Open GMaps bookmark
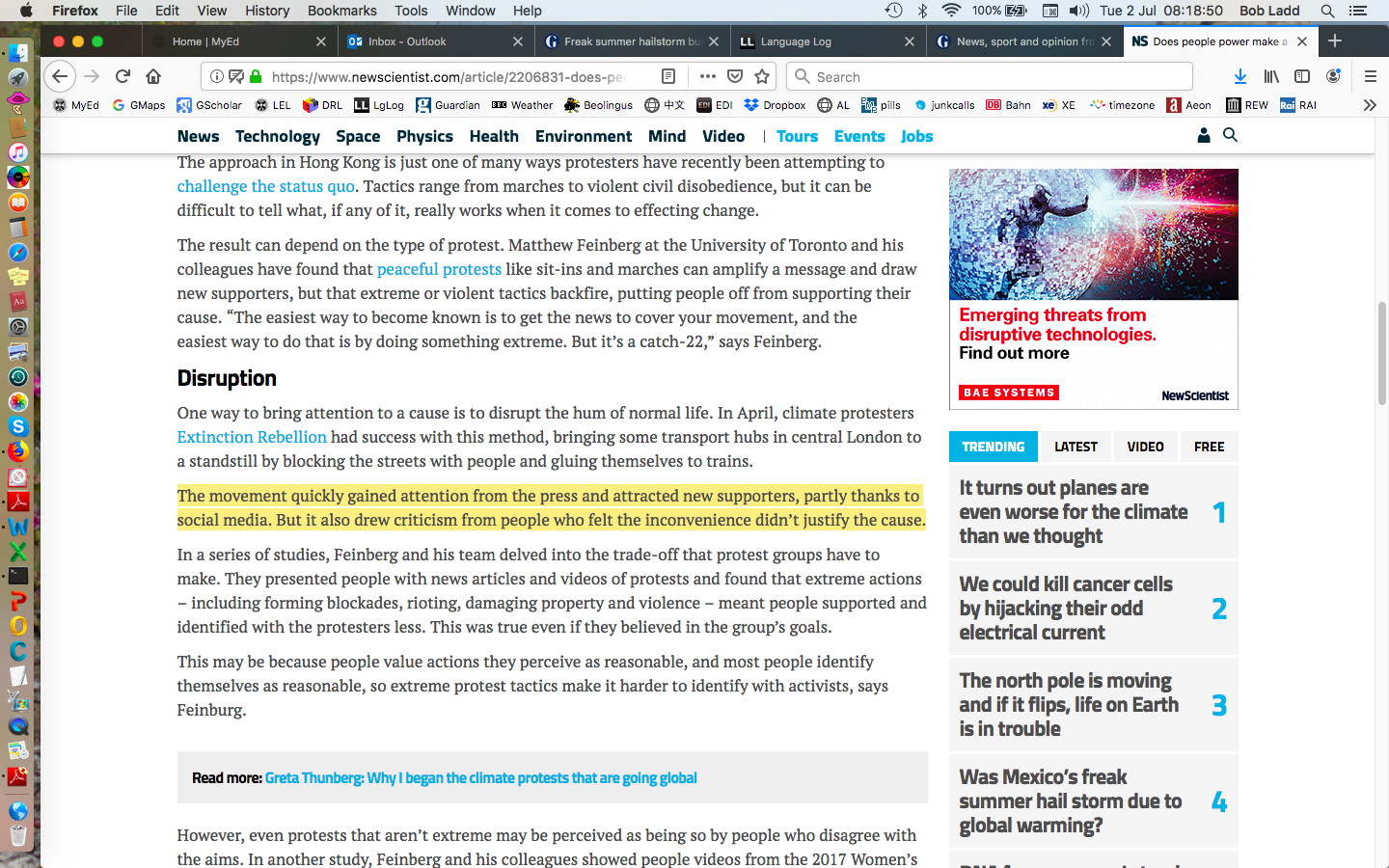This screenshot has height=868, width=1389. [x=139, y=105]
